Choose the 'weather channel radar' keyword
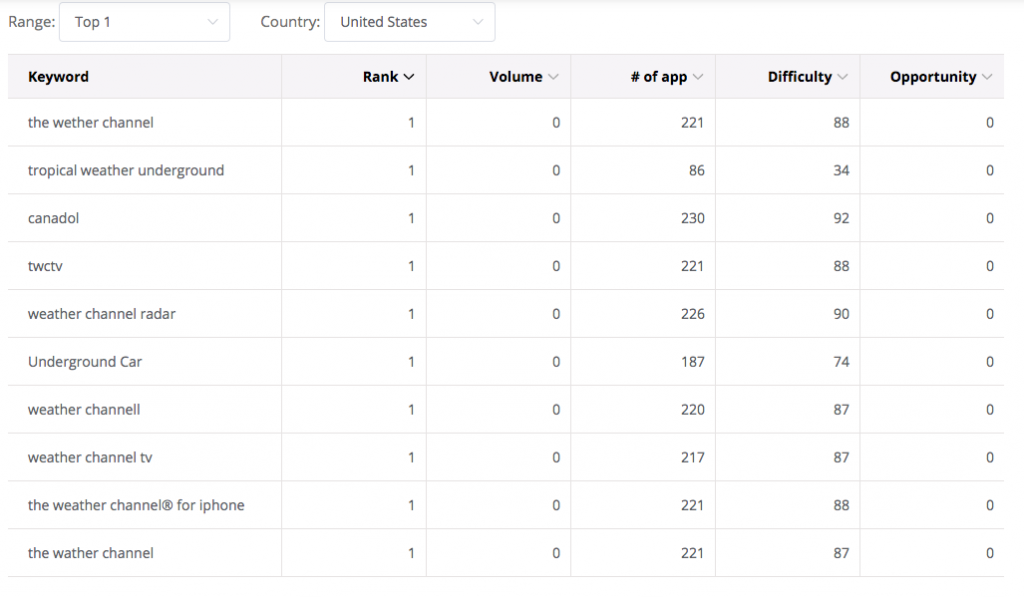Image resolution: width=1024 pixels, height=597 pixels. pyautogui.click(x=102, y=314)
